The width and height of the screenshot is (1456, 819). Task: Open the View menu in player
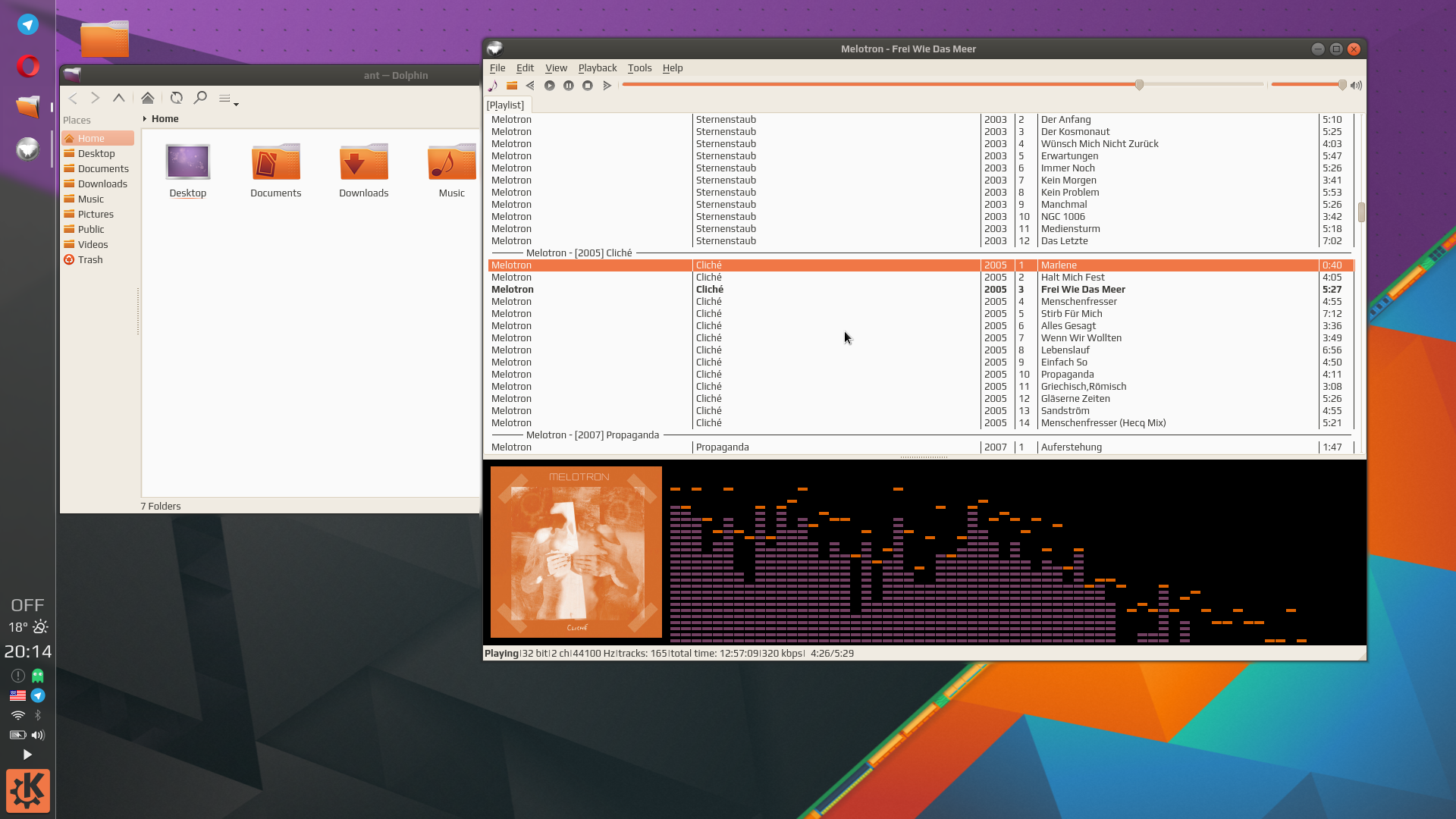556,67
